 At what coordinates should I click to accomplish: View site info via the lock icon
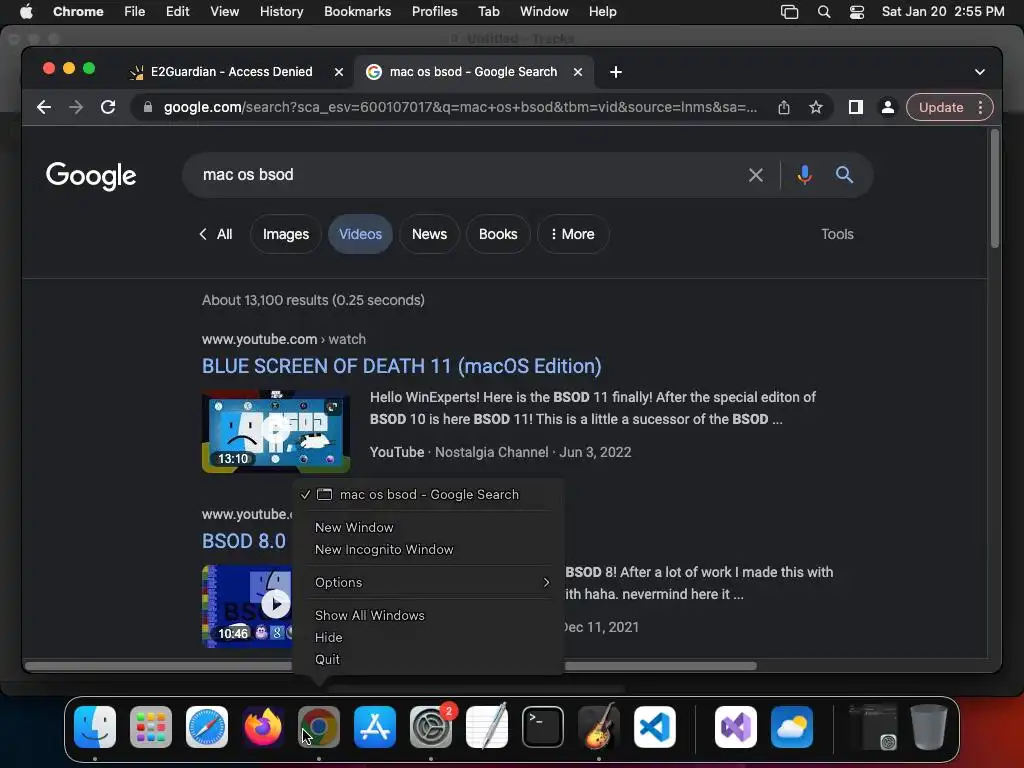coord(148,107)
